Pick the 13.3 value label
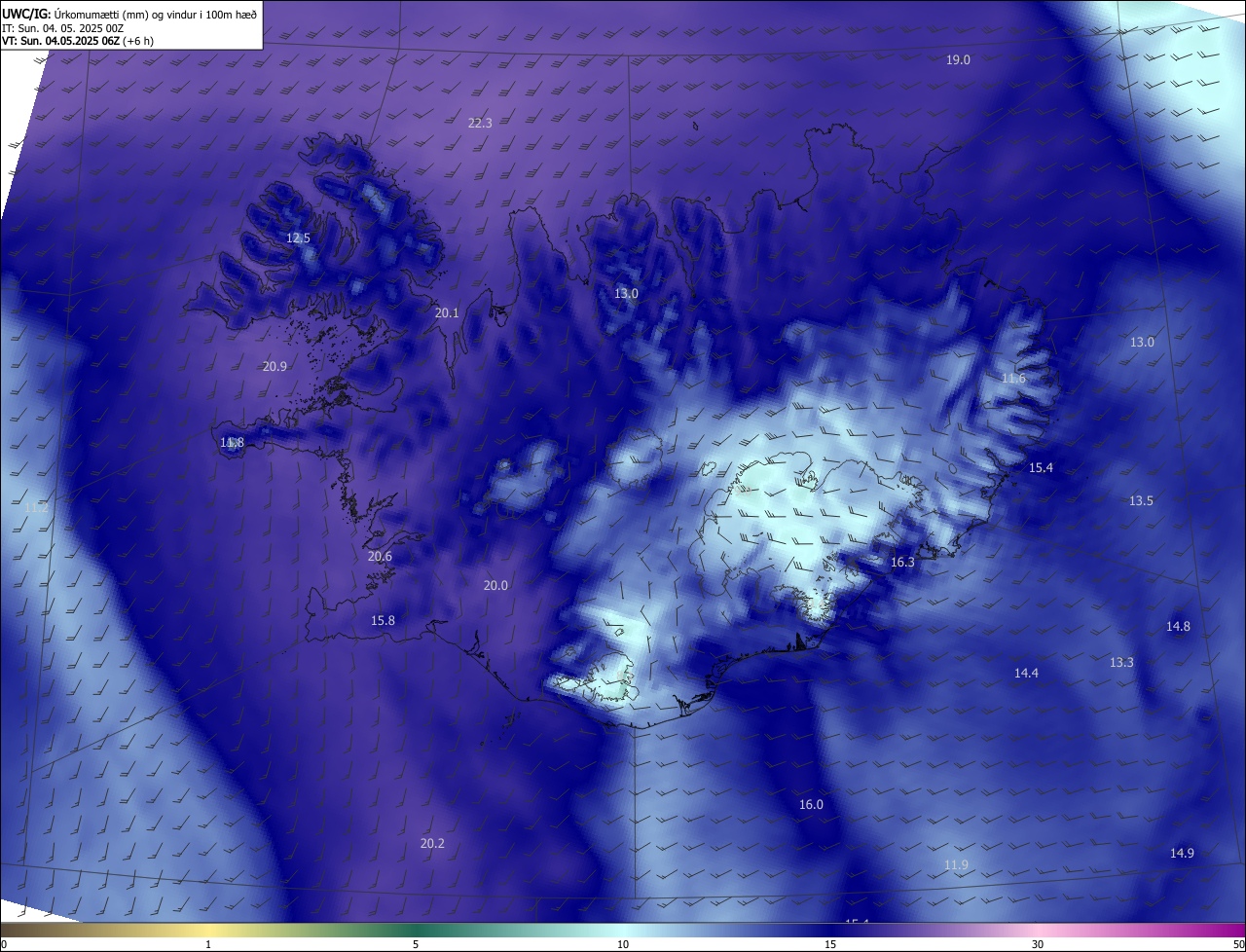This screenshot has width=1246, height=952. pyautogui.click(x=1121, y=663)
